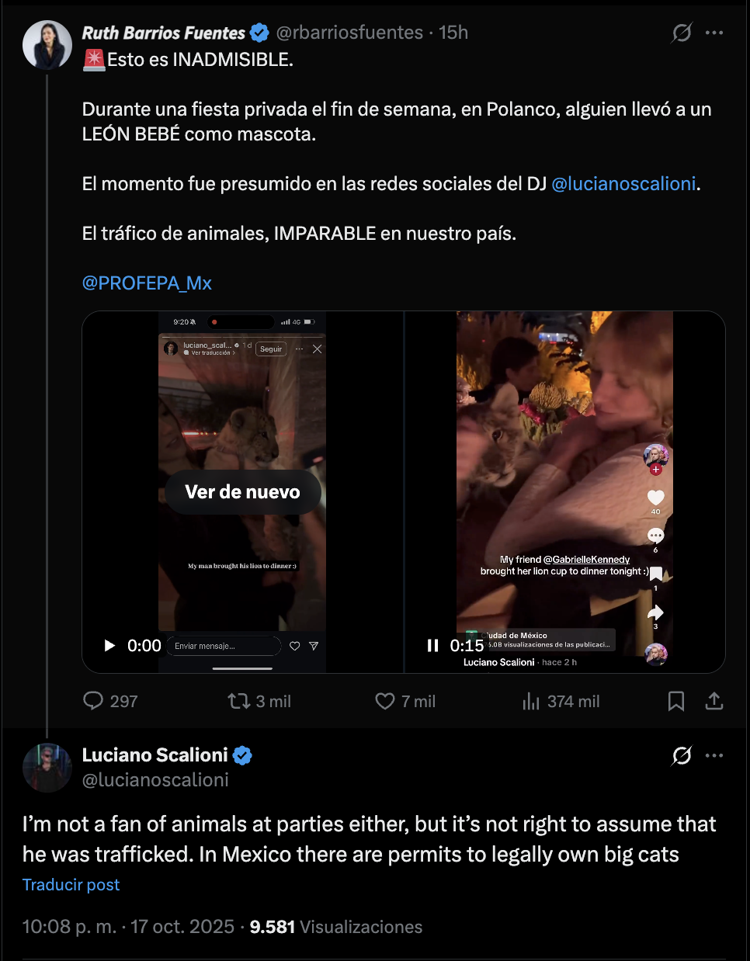Pause the right video at 0:15
Viewport: 750px width, 961px height.
click(433, 646)
